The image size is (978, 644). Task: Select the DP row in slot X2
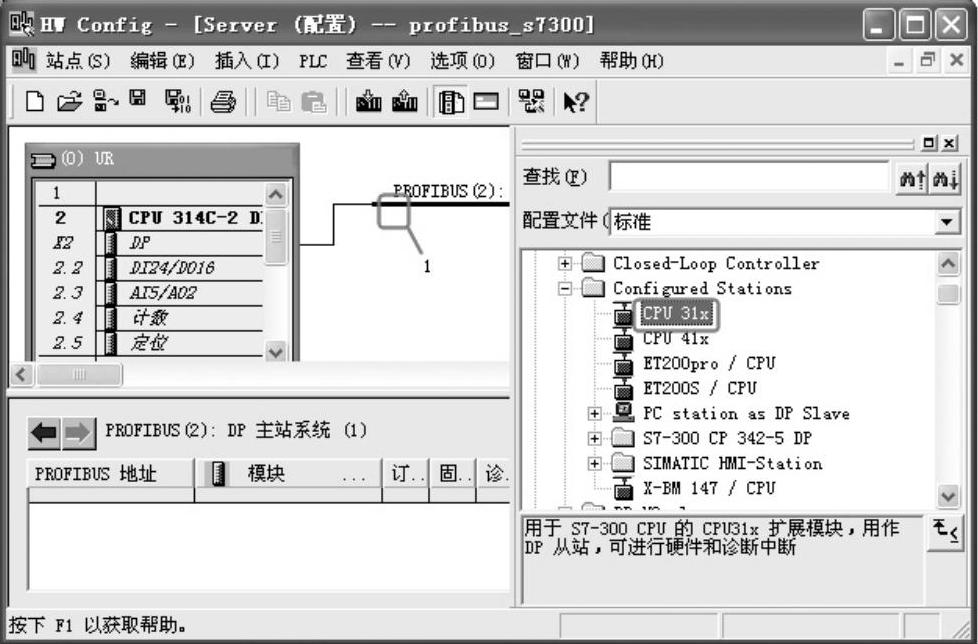(x=150, y=243)
